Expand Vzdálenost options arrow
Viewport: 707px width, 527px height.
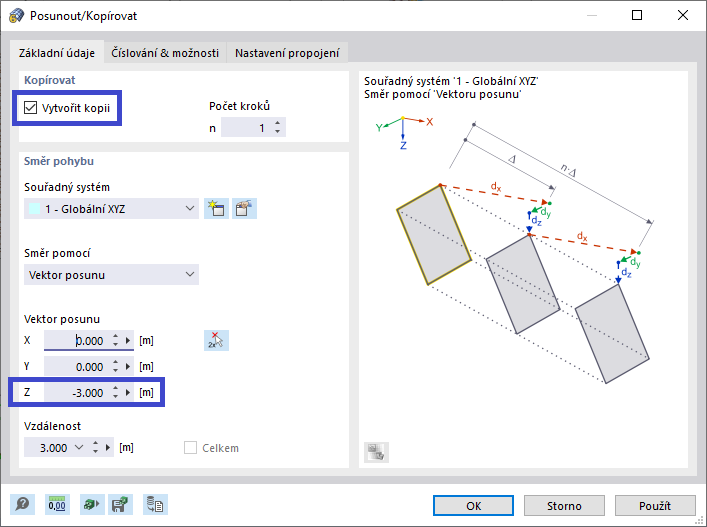108,448
